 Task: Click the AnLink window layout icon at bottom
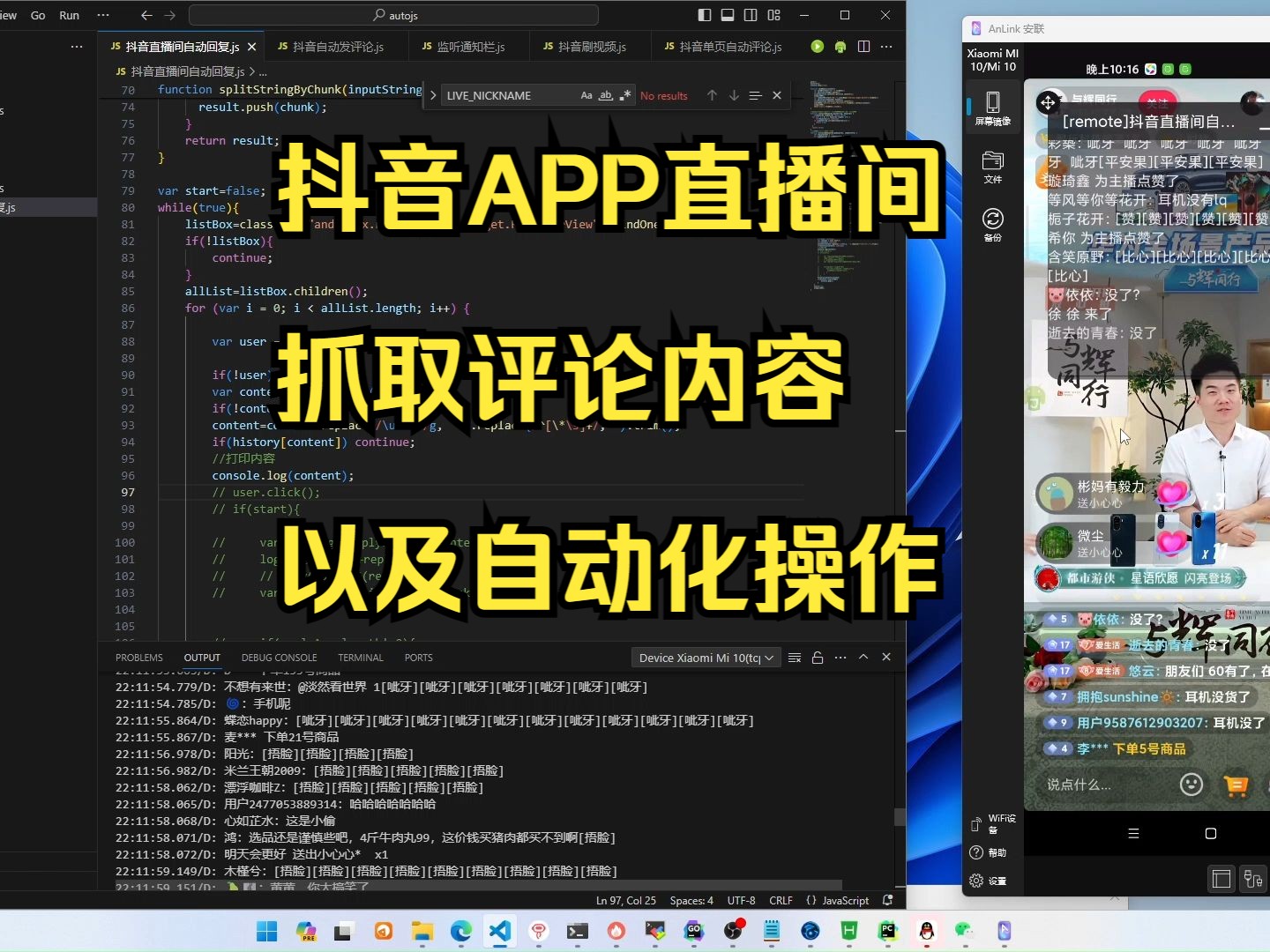[1221, 879]
